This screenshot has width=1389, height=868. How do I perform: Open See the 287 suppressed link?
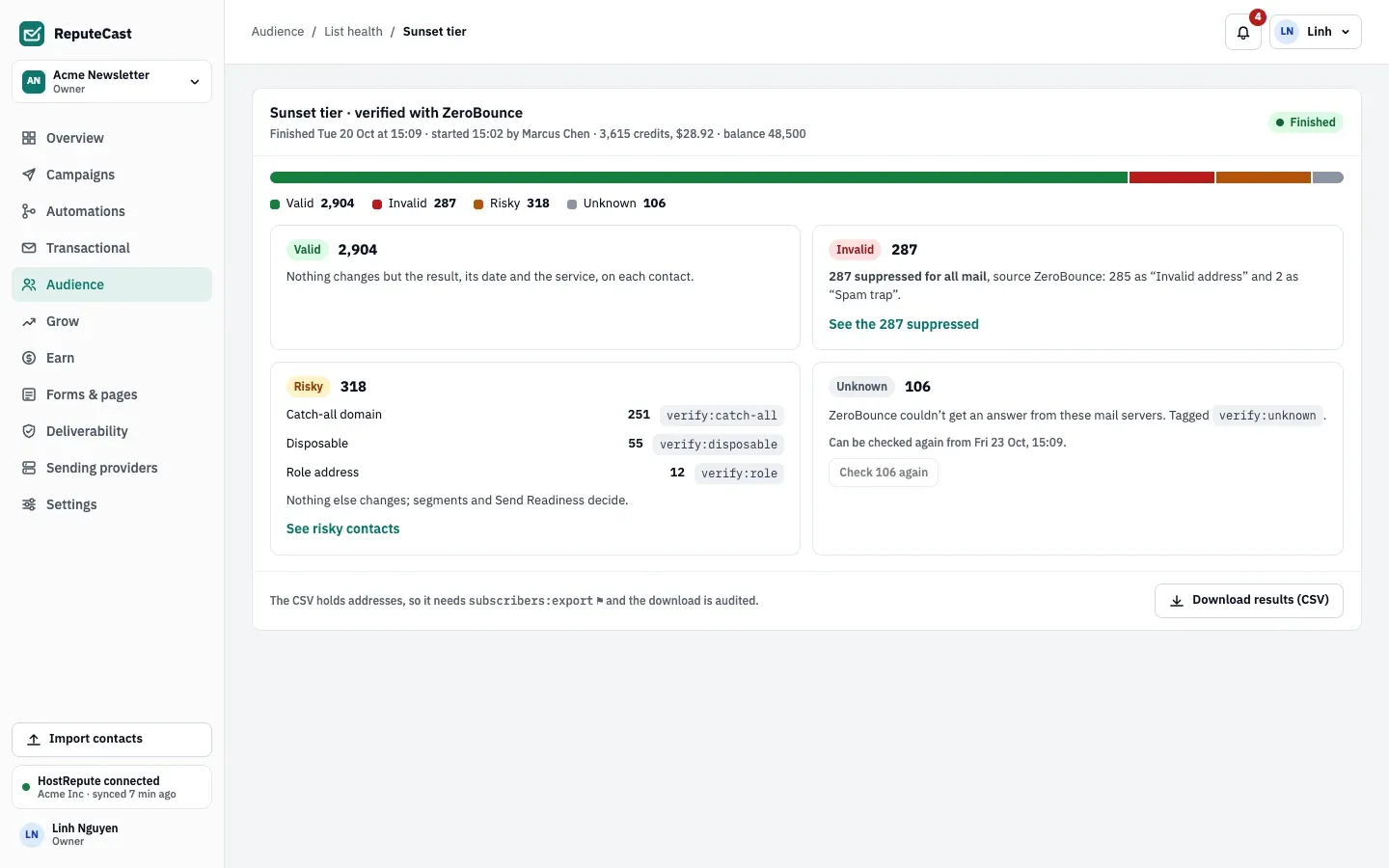click(904, 324)
